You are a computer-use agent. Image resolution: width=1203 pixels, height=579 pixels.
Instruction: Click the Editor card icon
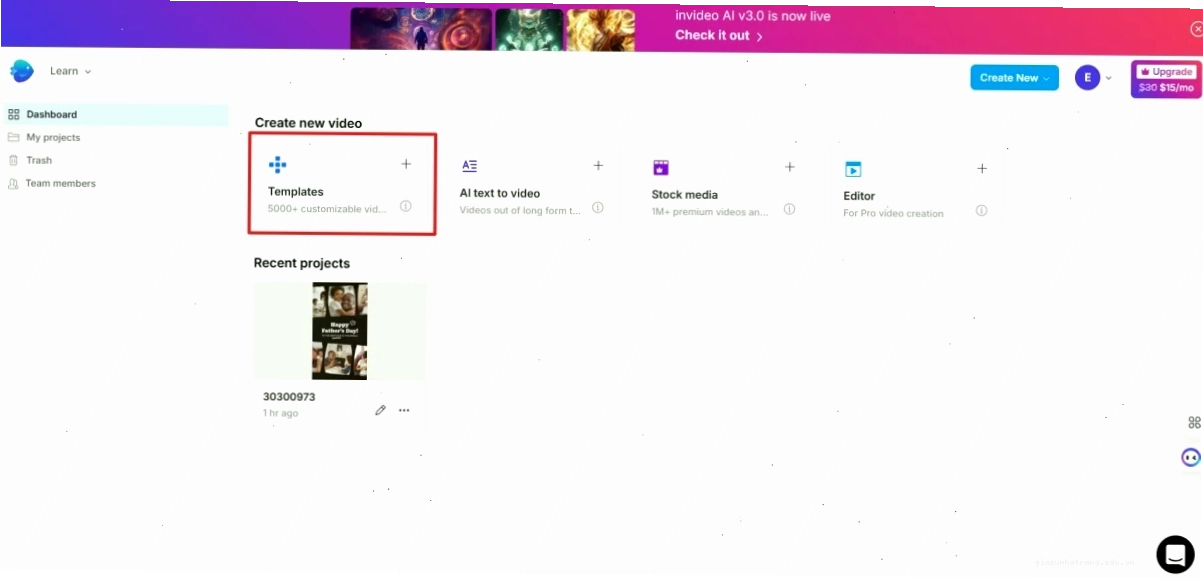pos(852,170)
